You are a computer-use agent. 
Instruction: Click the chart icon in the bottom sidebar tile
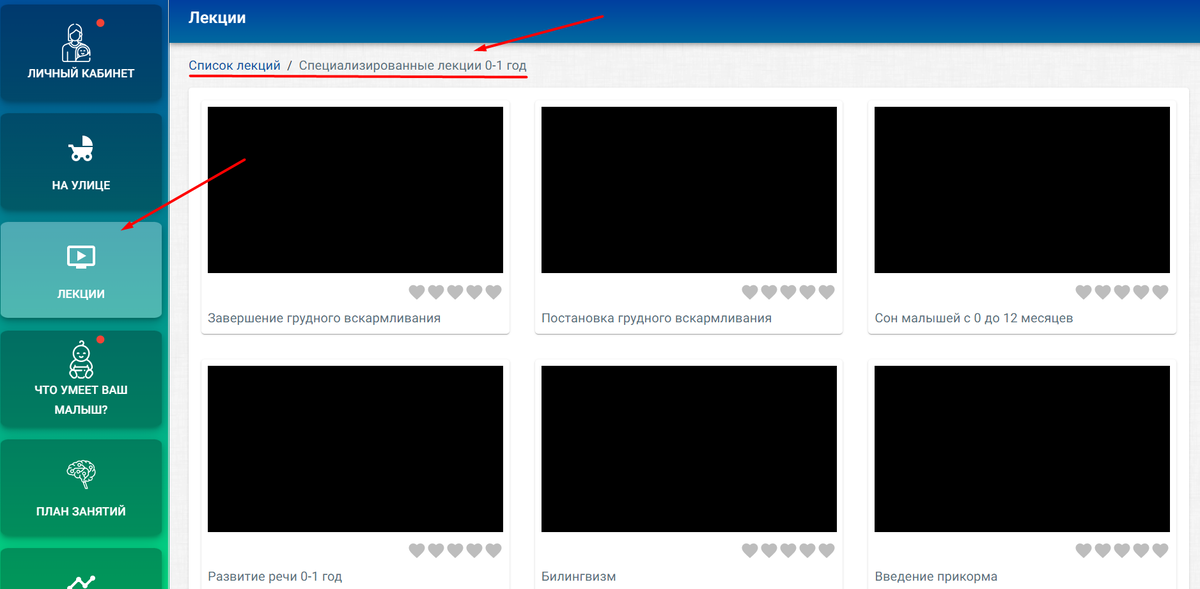[81, 581]
